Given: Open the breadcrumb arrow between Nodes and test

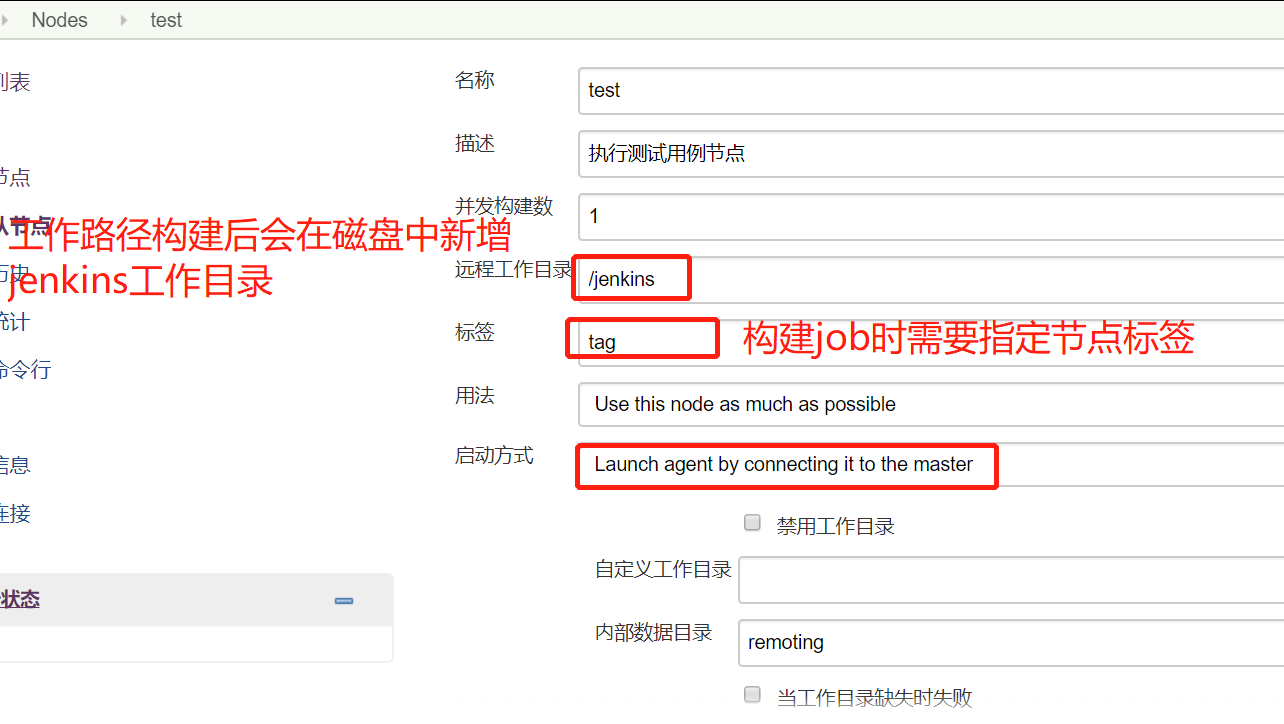Looking at the screenshot, I should (x=124, y=20).
